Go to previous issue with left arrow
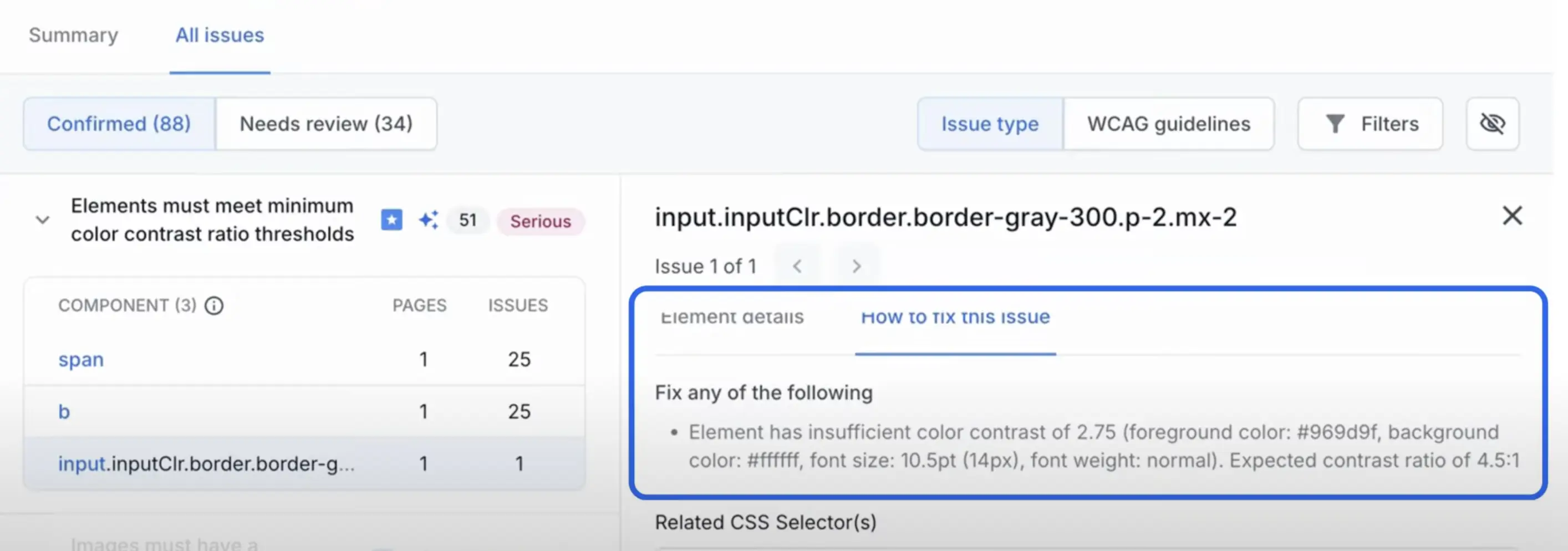The height and width of the screenshot is (551, 1568). pyautogui.click(x=797, y=266)
